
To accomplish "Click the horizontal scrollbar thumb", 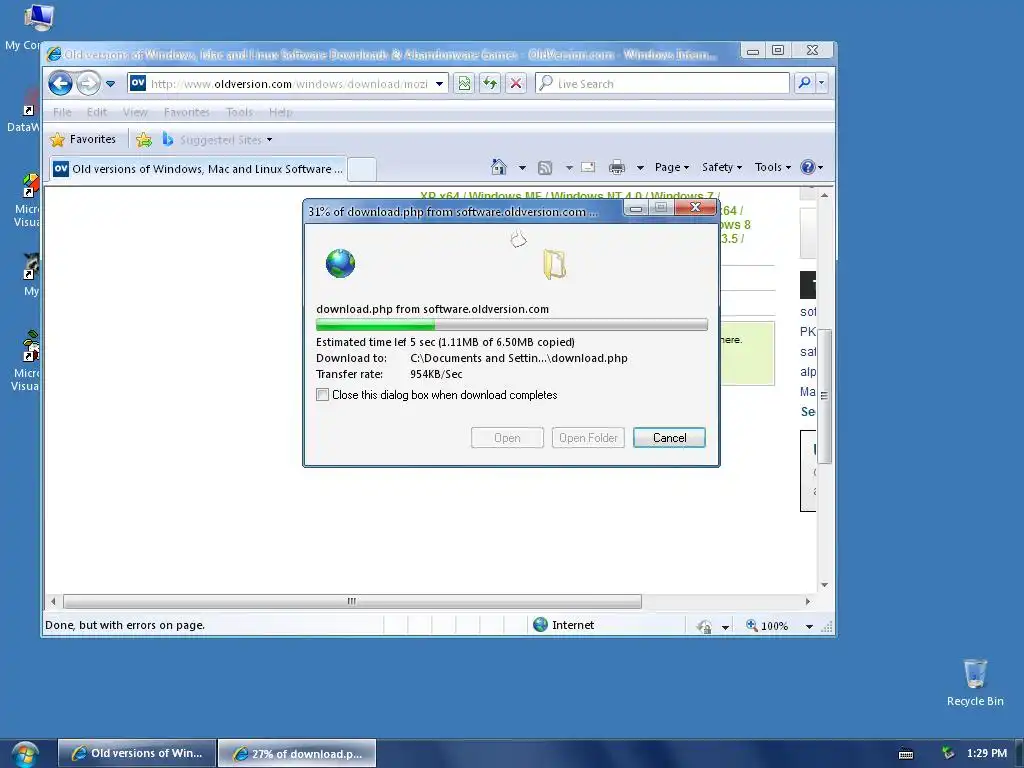I will tap(352, 601).
